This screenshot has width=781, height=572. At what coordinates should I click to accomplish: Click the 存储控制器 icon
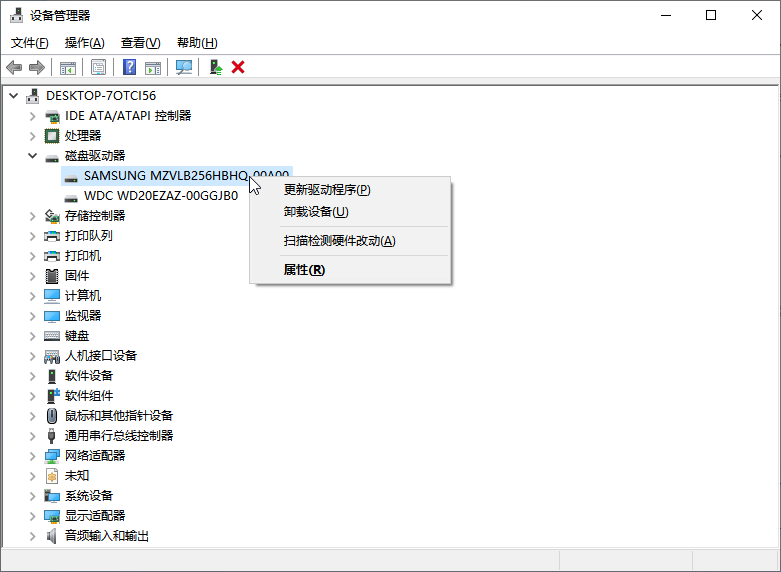click(x=52, y=216)
